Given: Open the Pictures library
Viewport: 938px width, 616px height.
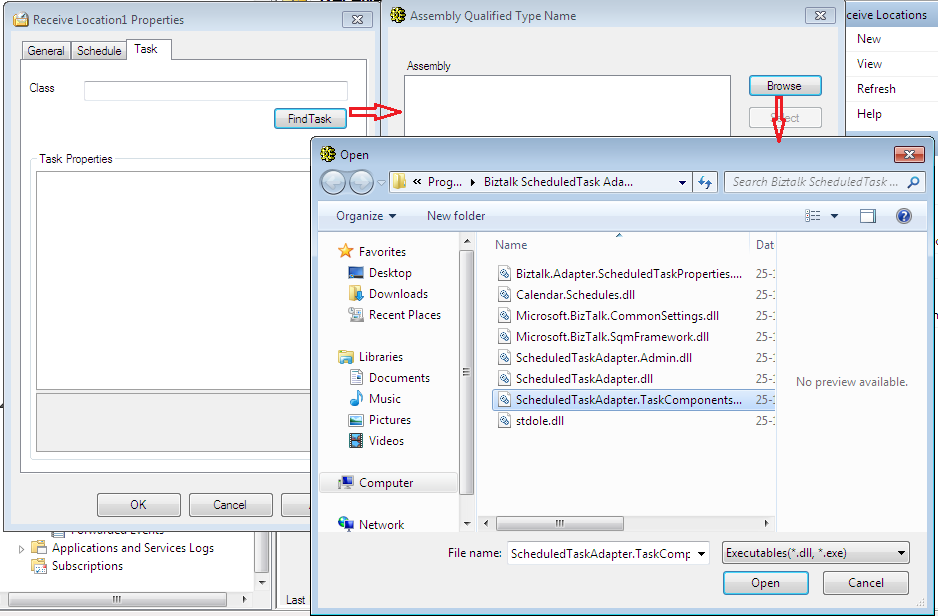Looking at the screenshot, I should pos(379,420).
